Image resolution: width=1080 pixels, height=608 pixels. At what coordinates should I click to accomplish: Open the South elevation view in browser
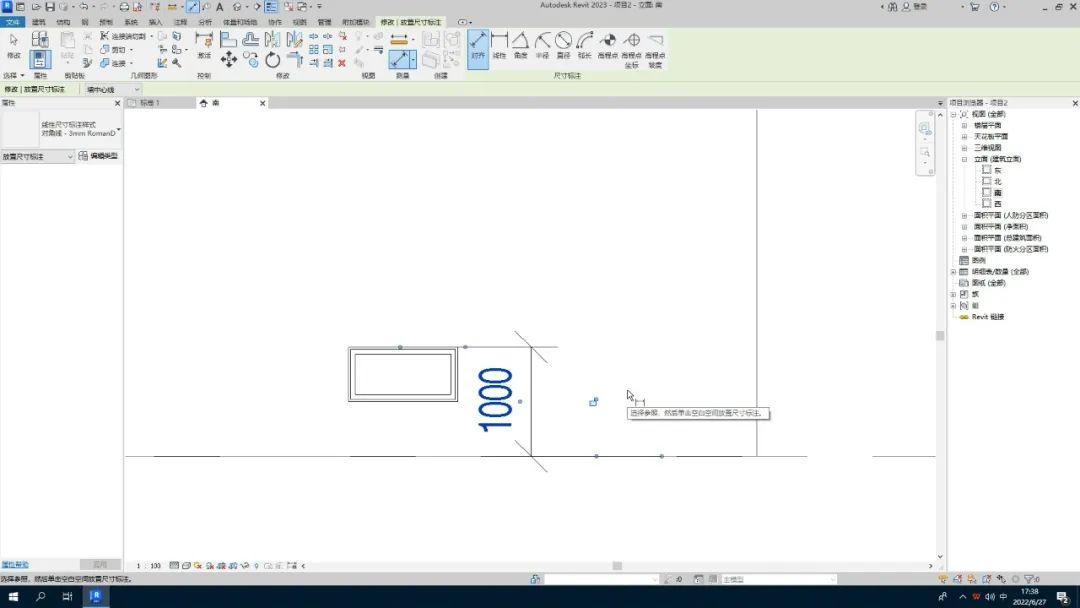pos(997,193)
